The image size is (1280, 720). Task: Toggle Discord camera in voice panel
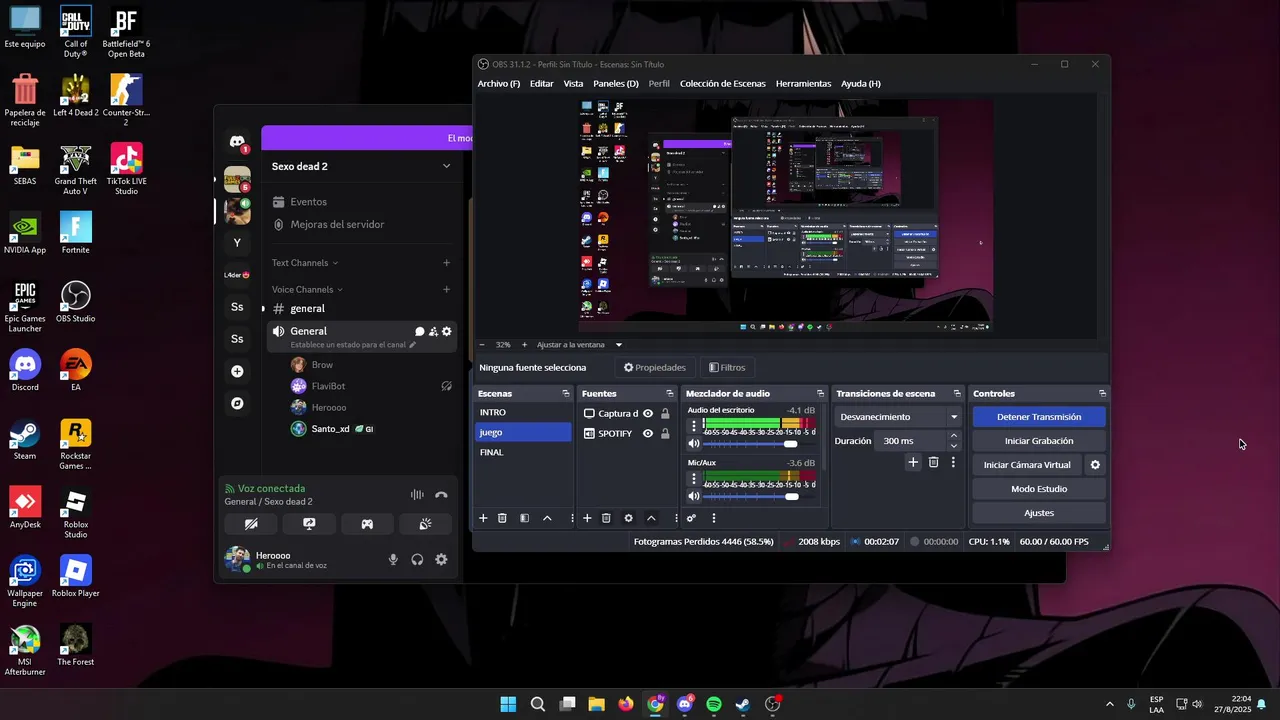251,524
